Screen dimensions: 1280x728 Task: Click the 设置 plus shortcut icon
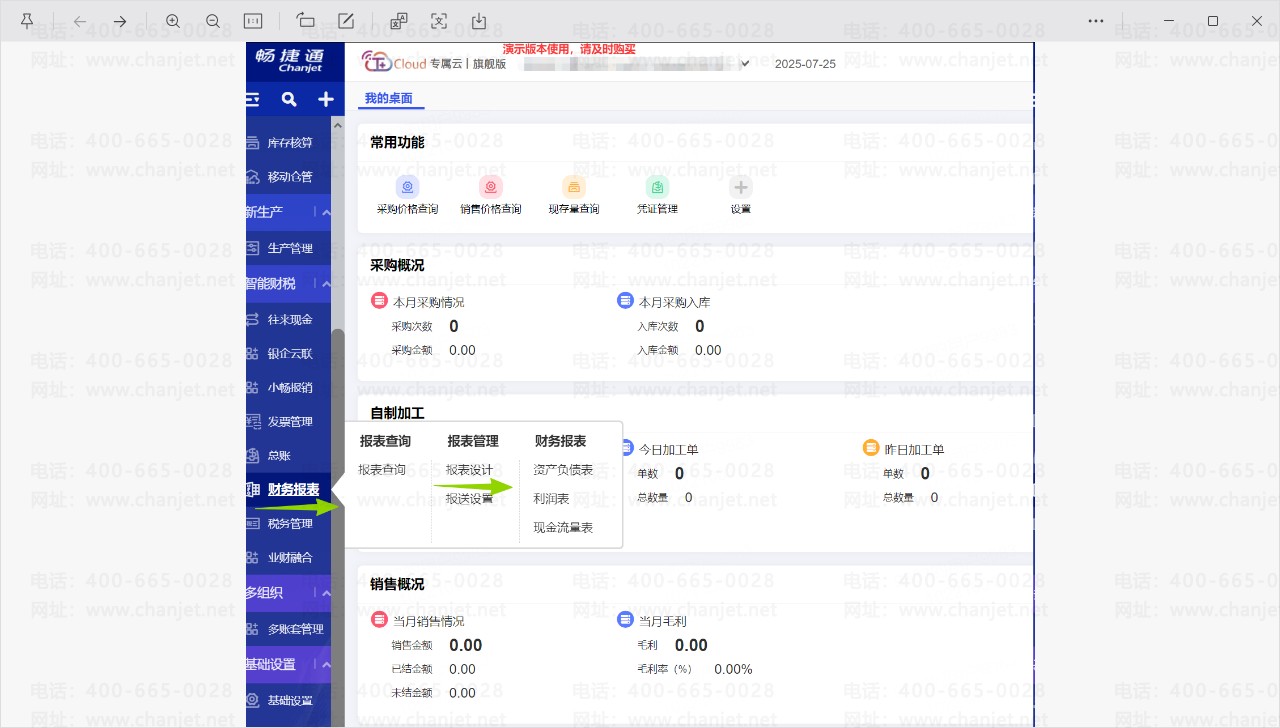(x=740, y=186)
